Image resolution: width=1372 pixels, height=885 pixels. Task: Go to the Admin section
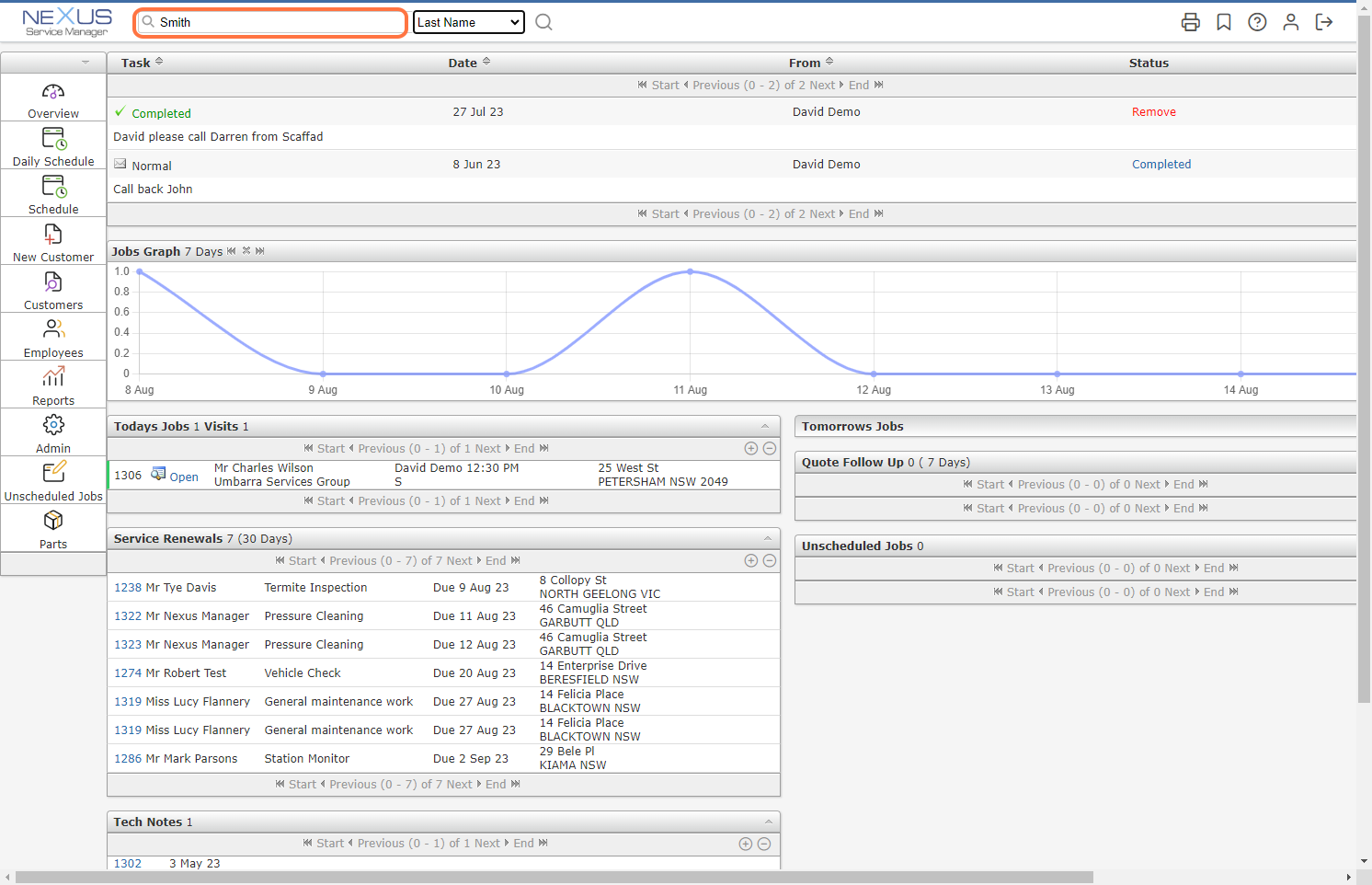click(x=52, y=432)
